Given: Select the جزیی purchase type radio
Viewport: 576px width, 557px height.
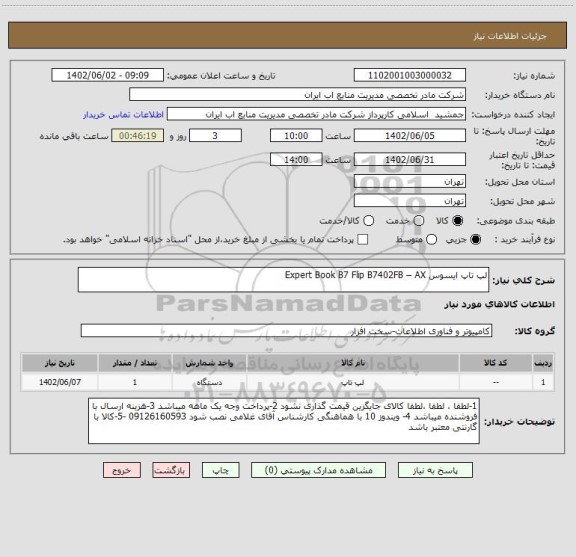Looking at the screenshot, I should tap(475, 240).
